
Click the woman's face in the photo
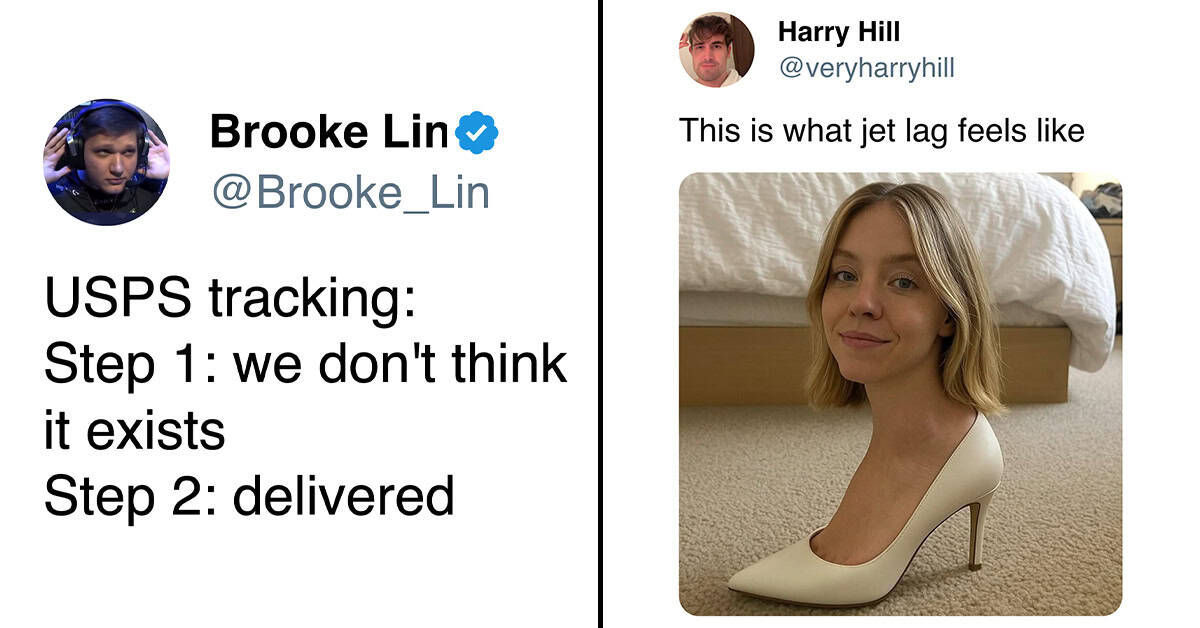(880, 290)
